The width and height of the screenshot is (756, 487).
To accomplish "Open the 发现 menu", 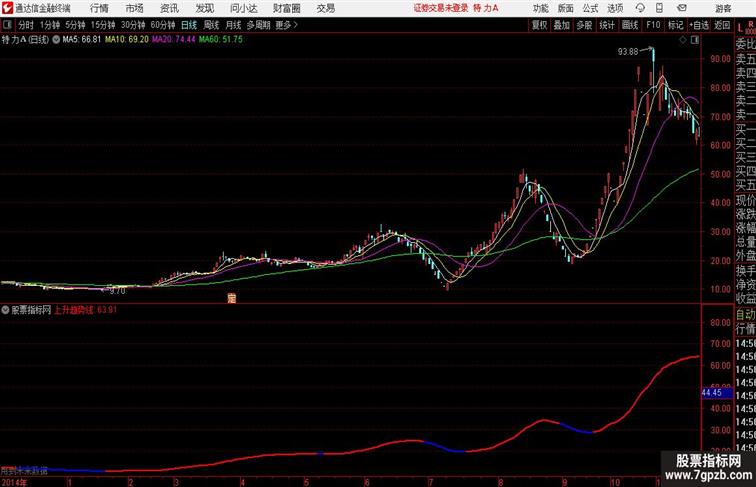I will (x=204, y=8).
